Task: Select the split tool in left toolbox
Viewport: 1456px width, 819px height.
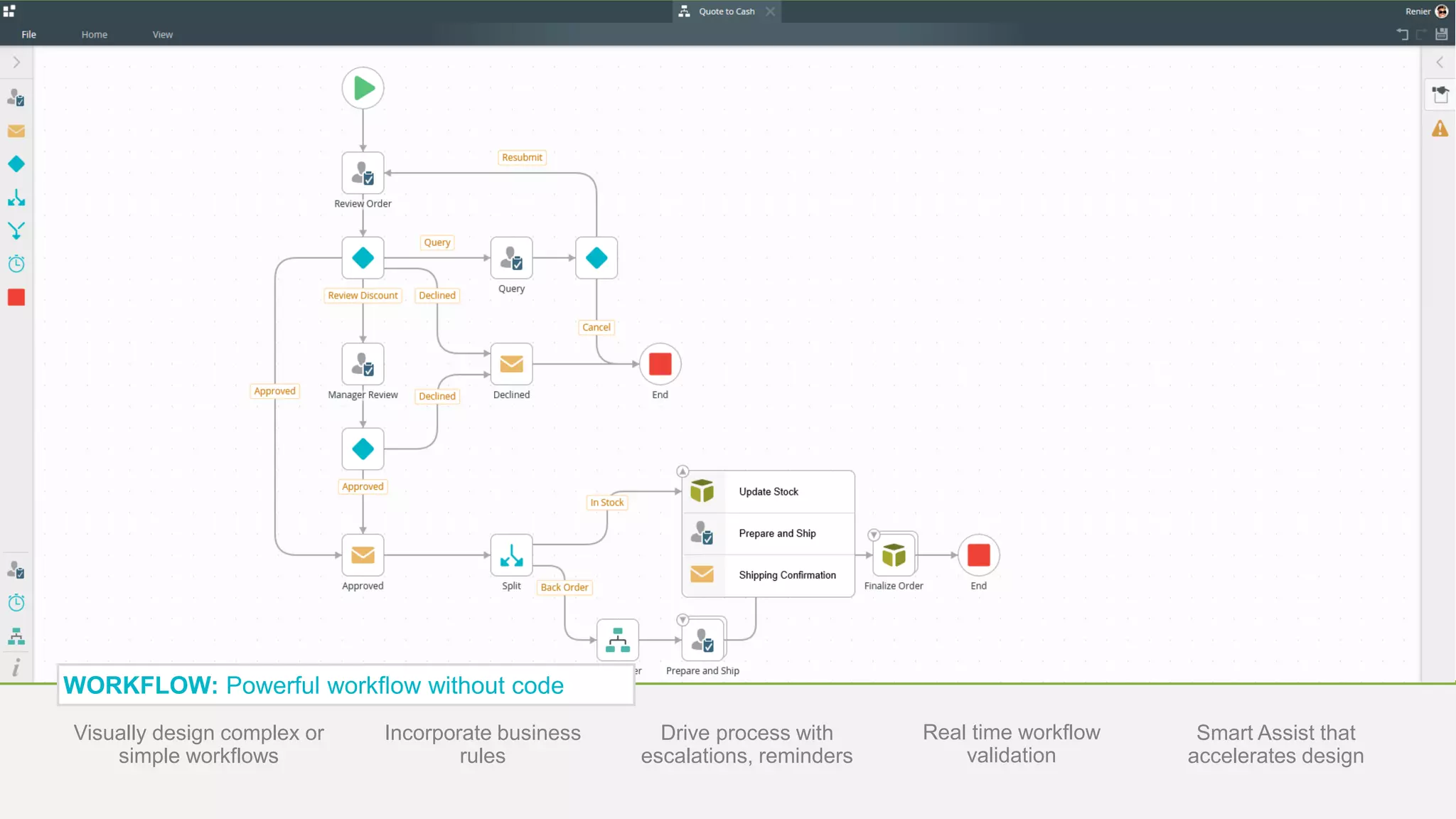Action: 16,198
